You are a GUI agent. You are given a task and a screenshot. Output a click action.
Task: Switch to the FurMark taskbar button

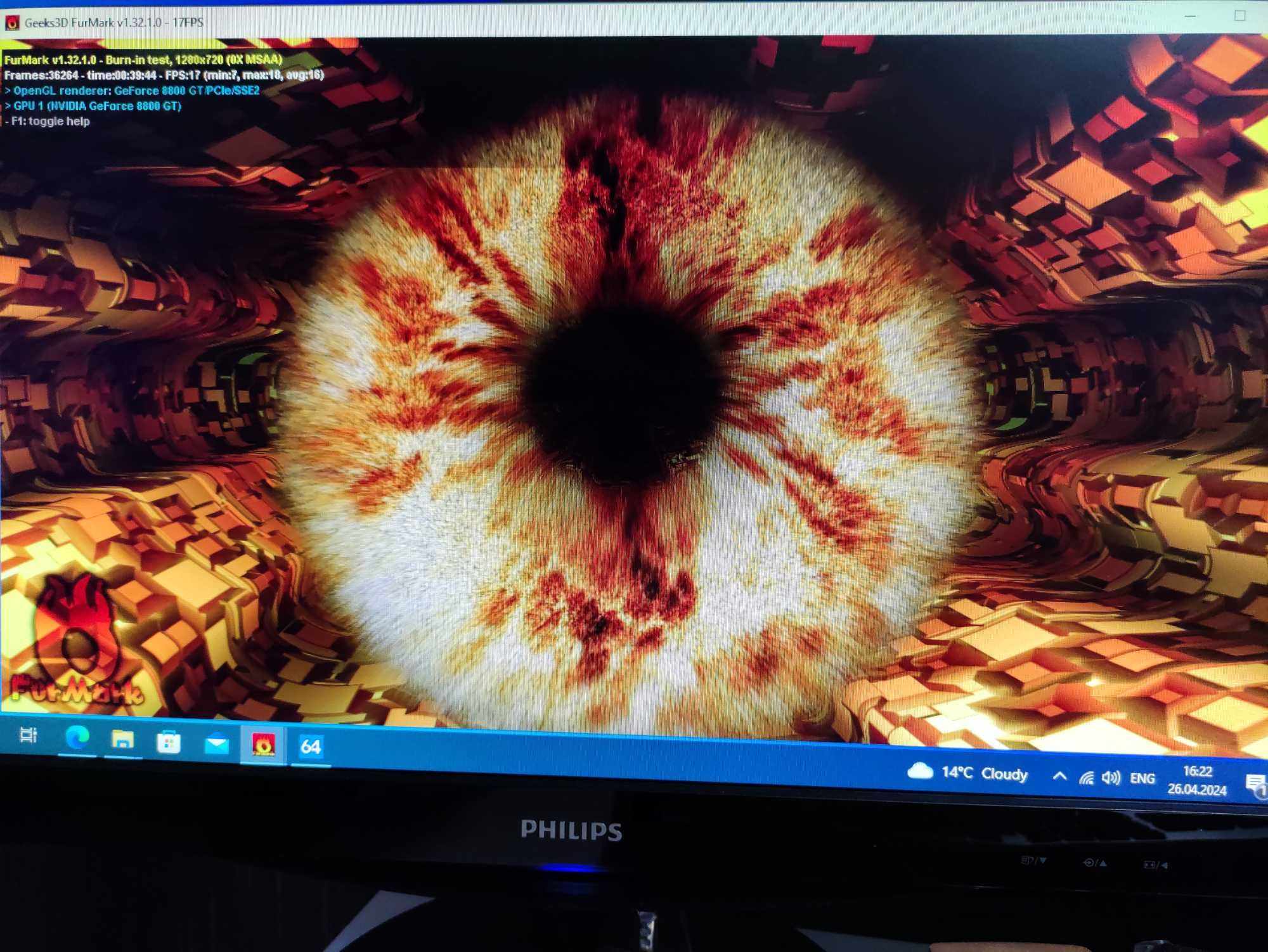(263, 745)
